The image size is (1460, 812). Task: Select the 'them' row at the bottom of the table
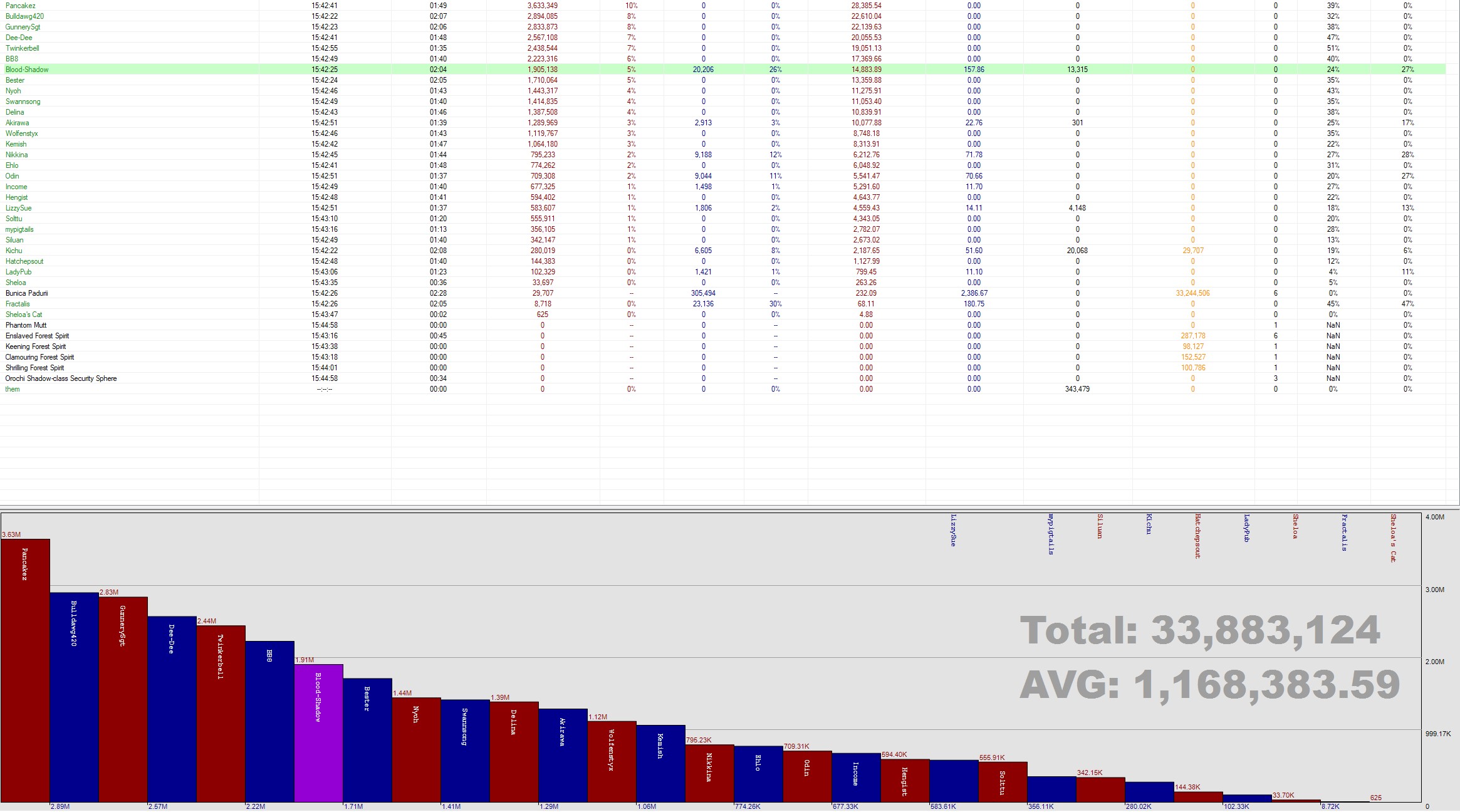click(13, 389)
